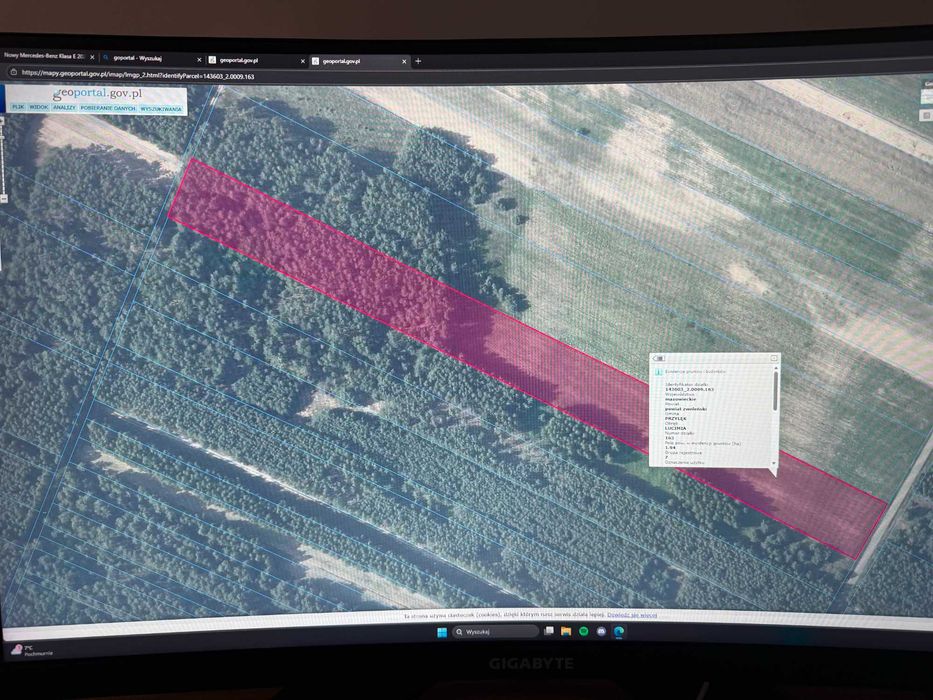Click the LUCIMIA value in popup
The image size is (933, 700).
pyautogui.click(x=675, y=428)
